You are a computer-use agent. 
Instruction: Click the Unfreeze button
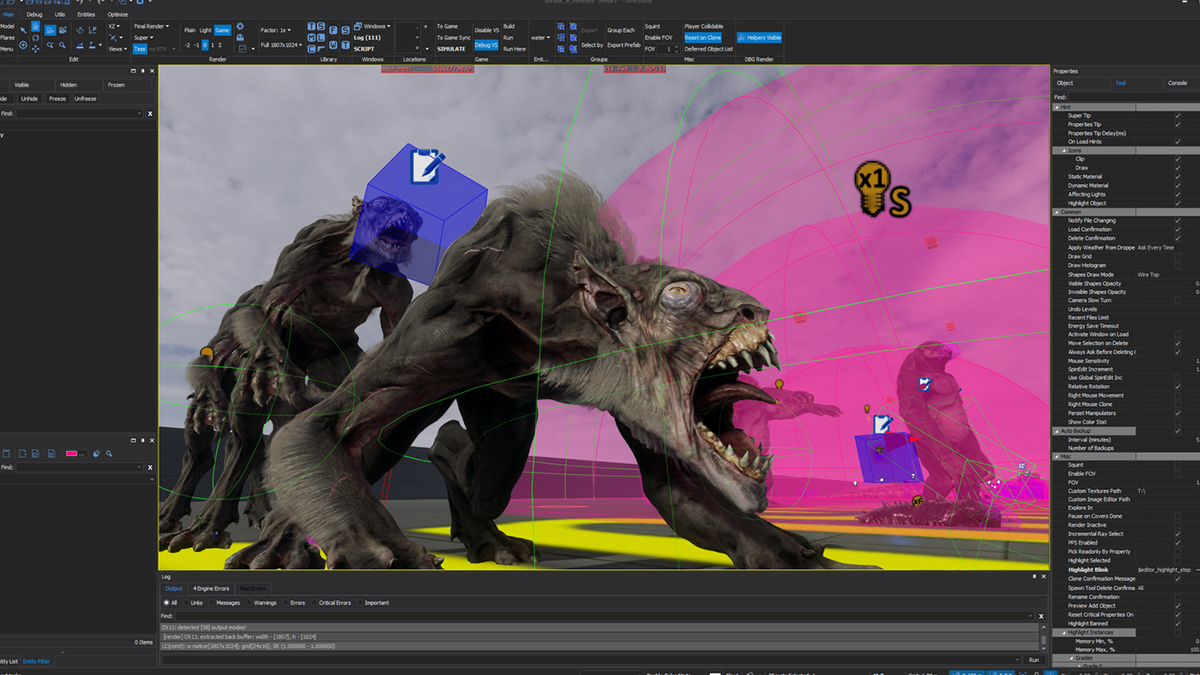pos(86,99)
